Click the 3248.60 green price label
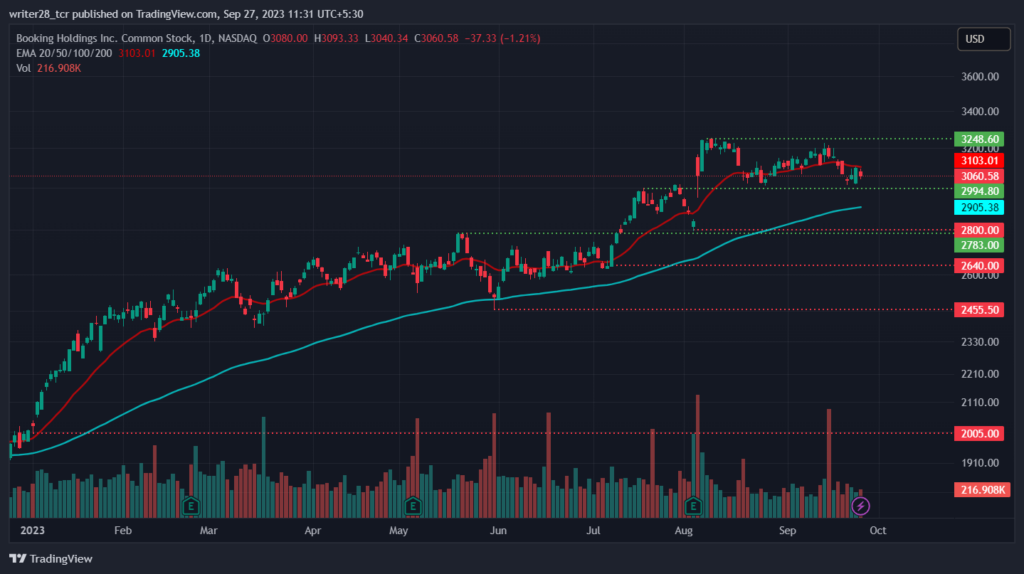Screen dimensions: 1024x574 (x=979, y=139)
